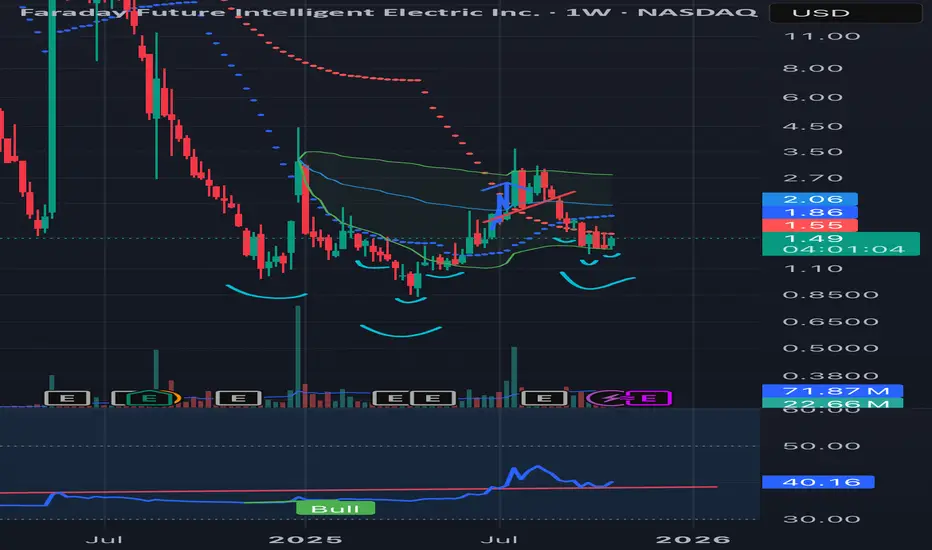Select the 1.86 blue price label
The width and height of the screenshot is (932, 550).
[810, 212]
